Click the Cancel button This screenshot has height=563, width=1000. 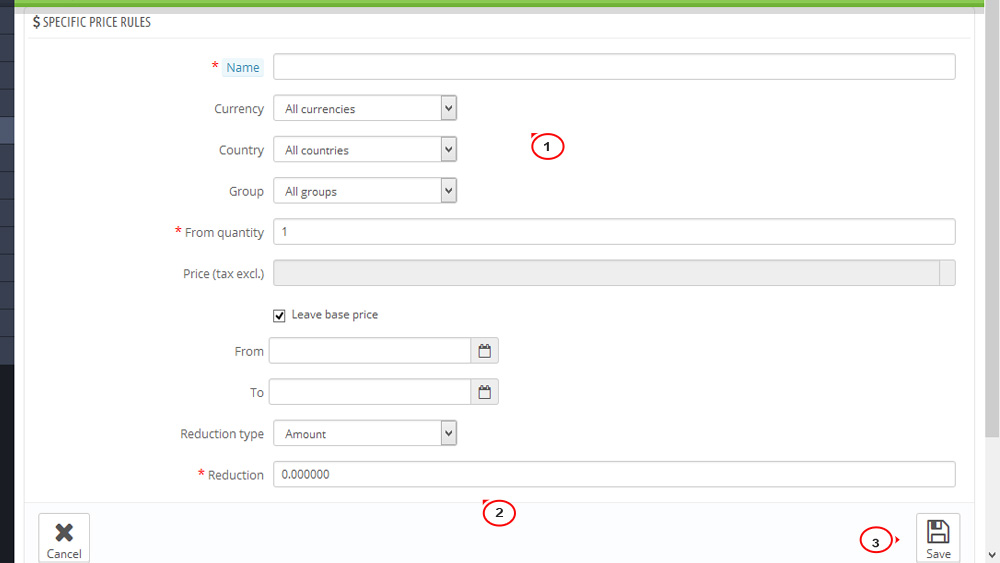click(64, 538)
